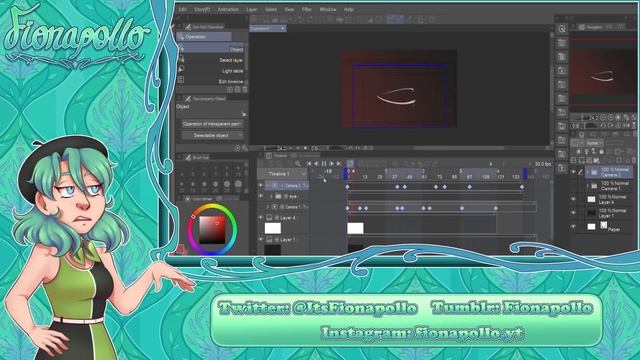Close the open canvas document tab
Viewport: 640px width, 360px height.
click(x=282, y=28)
